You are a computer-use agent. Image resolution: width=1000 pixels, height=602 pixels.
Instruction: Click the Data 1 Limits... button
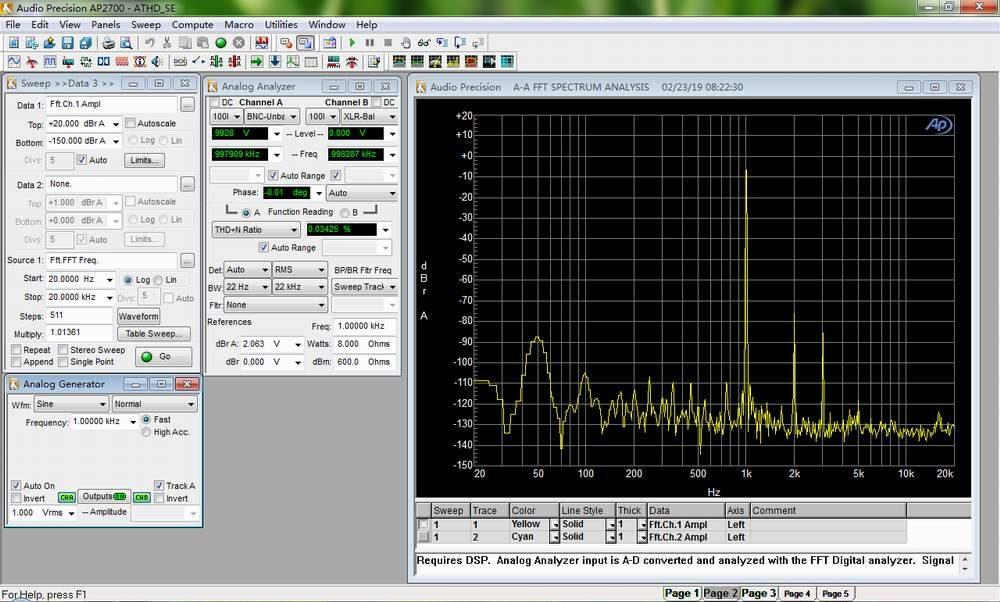click(x=144, y=160)
